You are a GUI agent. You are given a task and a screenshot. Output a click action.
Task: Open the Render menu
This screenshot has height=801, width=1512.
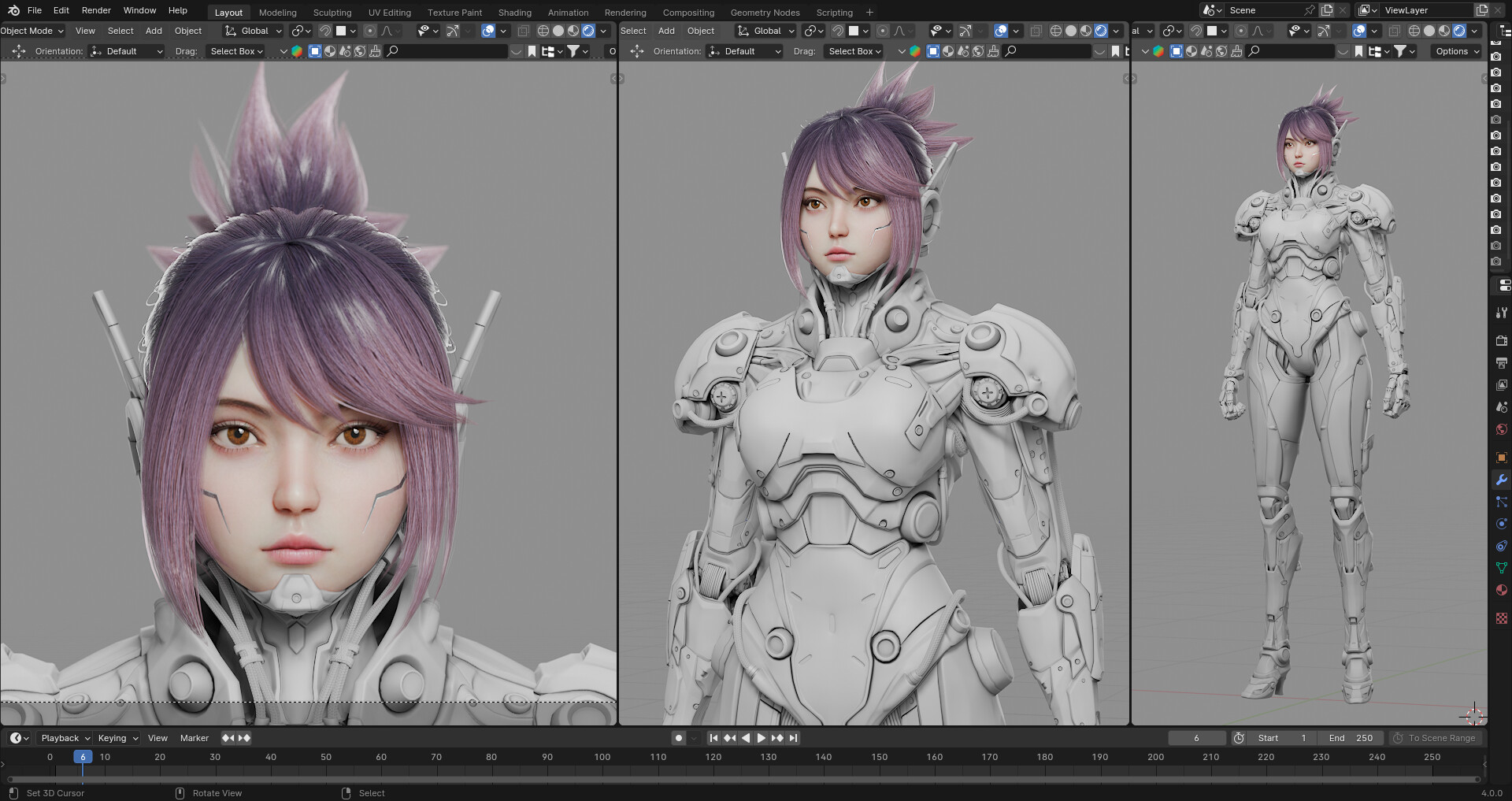tap(96, 10)
